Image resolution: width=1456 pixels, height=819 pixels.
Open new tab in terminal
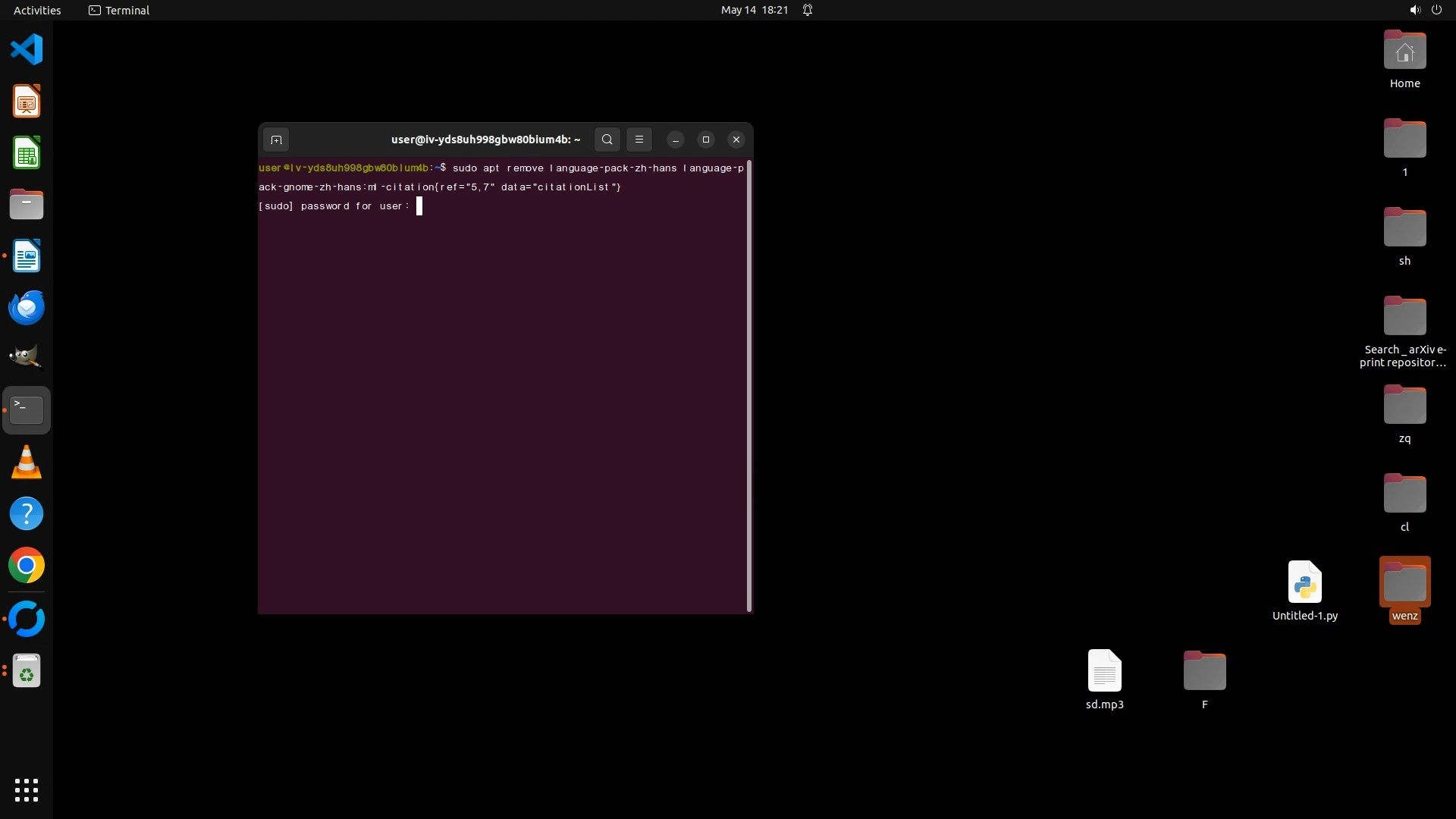[276, 140]
